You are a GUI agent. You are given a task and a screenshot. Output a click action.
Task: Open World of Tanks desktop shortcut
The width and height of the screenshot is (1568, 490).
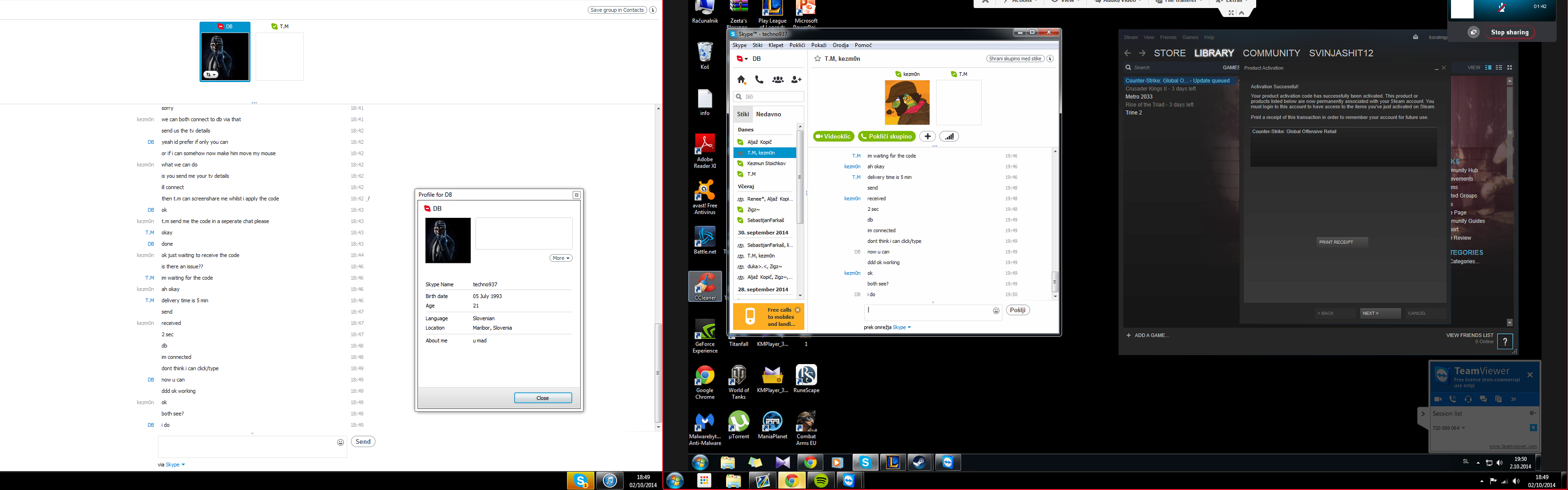coord(738,382)
